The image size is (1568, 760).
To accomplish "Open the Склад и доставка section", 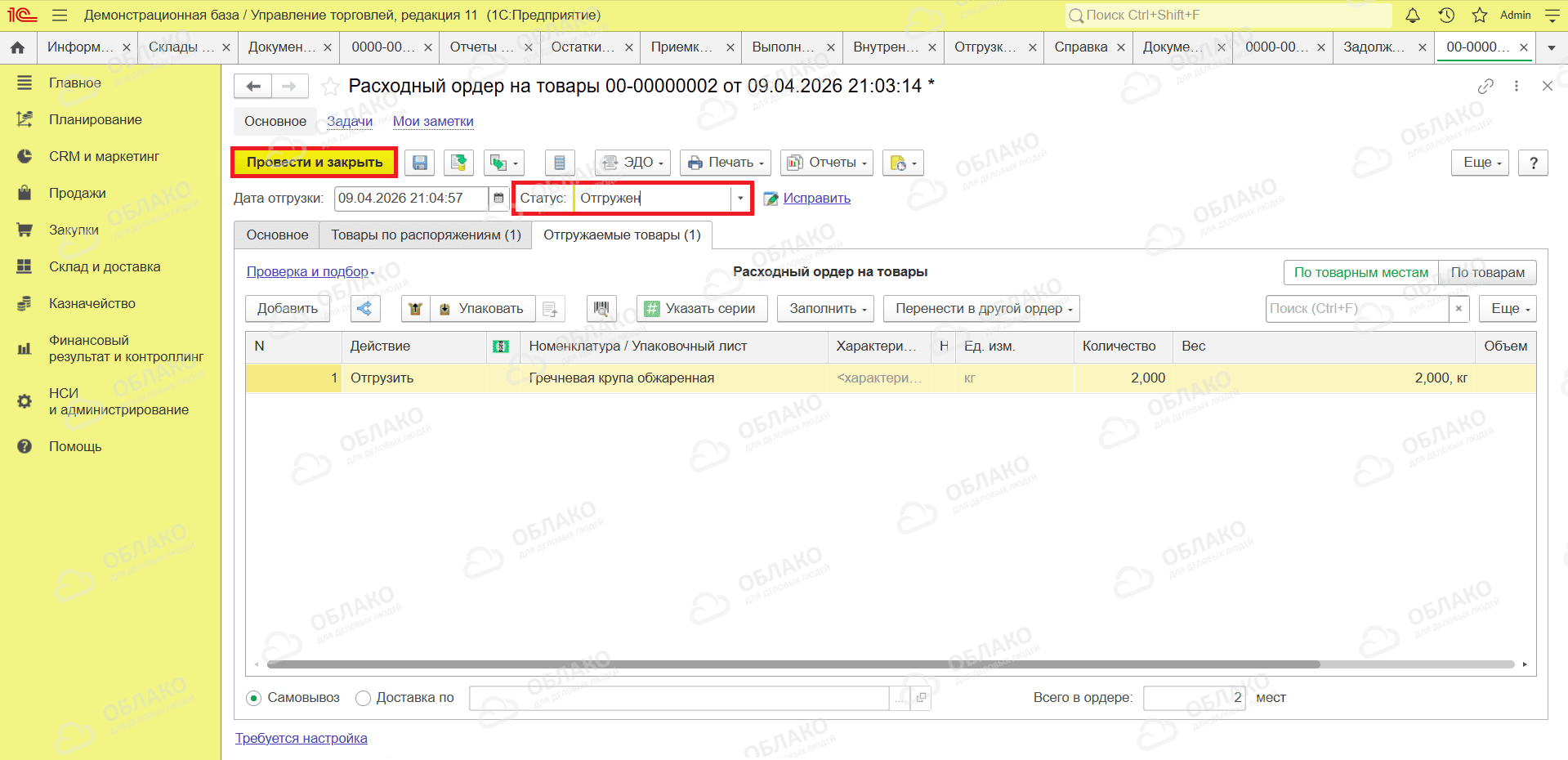I will (105, 266).
